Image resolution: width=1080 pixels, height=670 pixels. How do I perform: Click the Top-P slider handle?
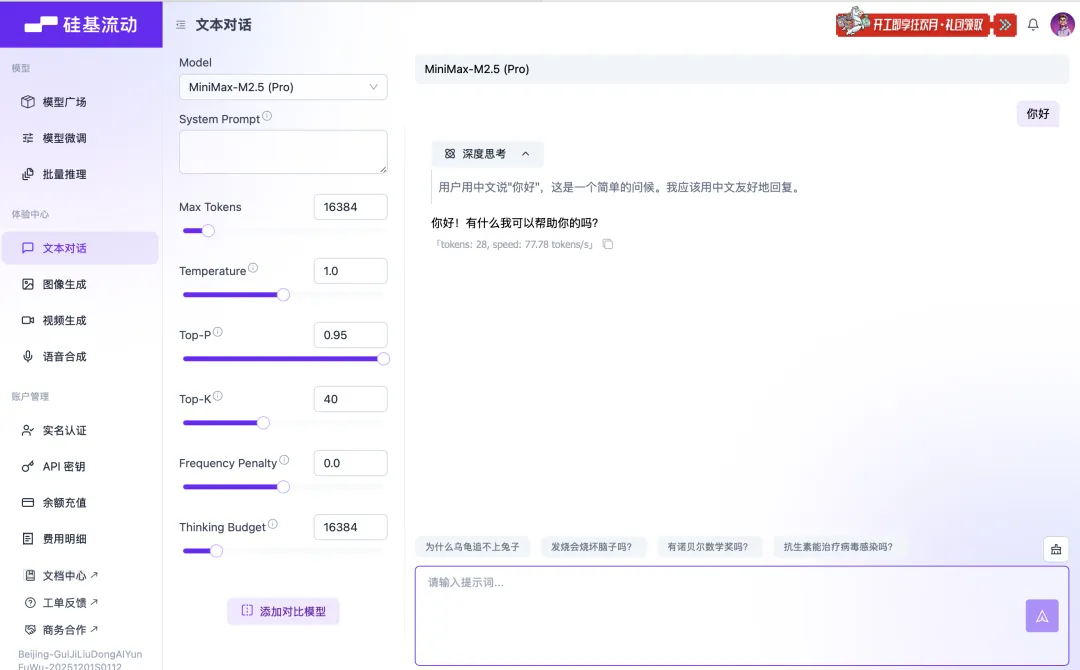click(384, 359)
